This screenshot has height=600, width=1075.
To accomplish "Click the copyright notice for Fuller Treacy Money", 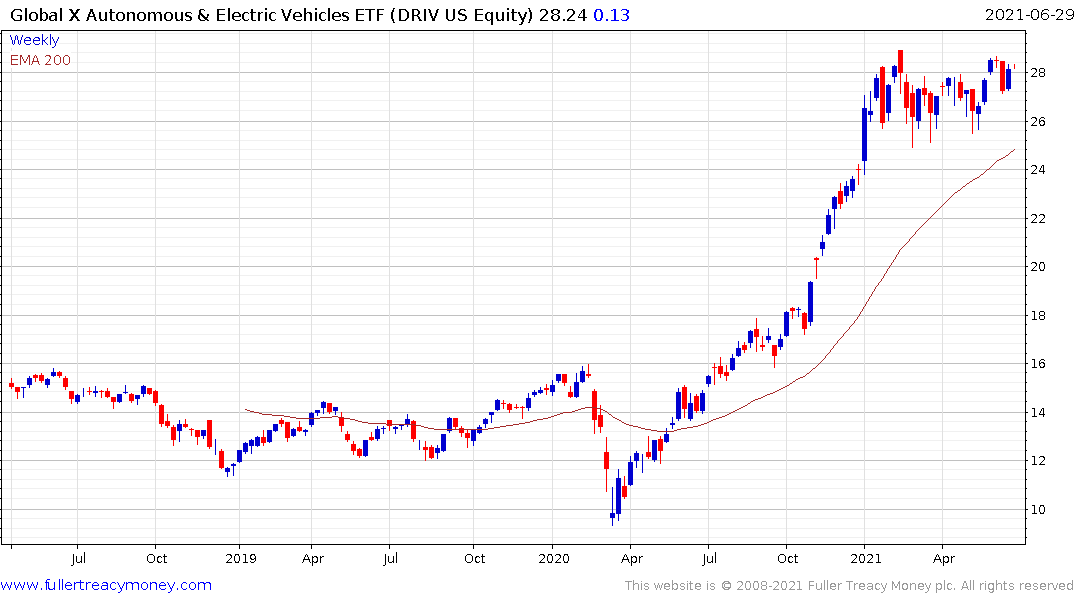I will coord(849,586).
